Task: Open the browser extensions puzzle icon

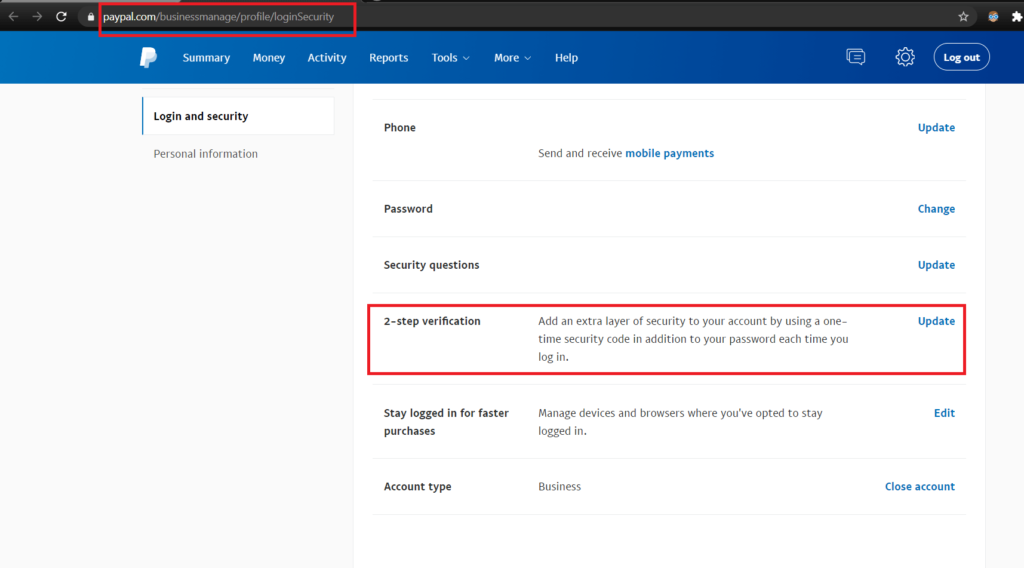Action: pyautogui.click(x=1017, y=17)
